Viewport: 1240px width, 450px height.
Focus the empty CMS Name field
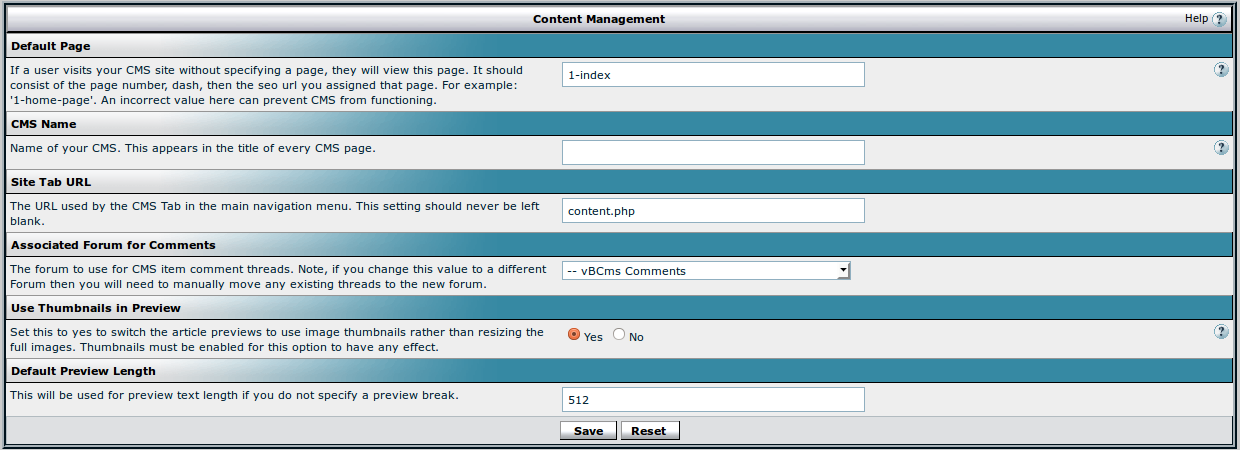[713, 152]
